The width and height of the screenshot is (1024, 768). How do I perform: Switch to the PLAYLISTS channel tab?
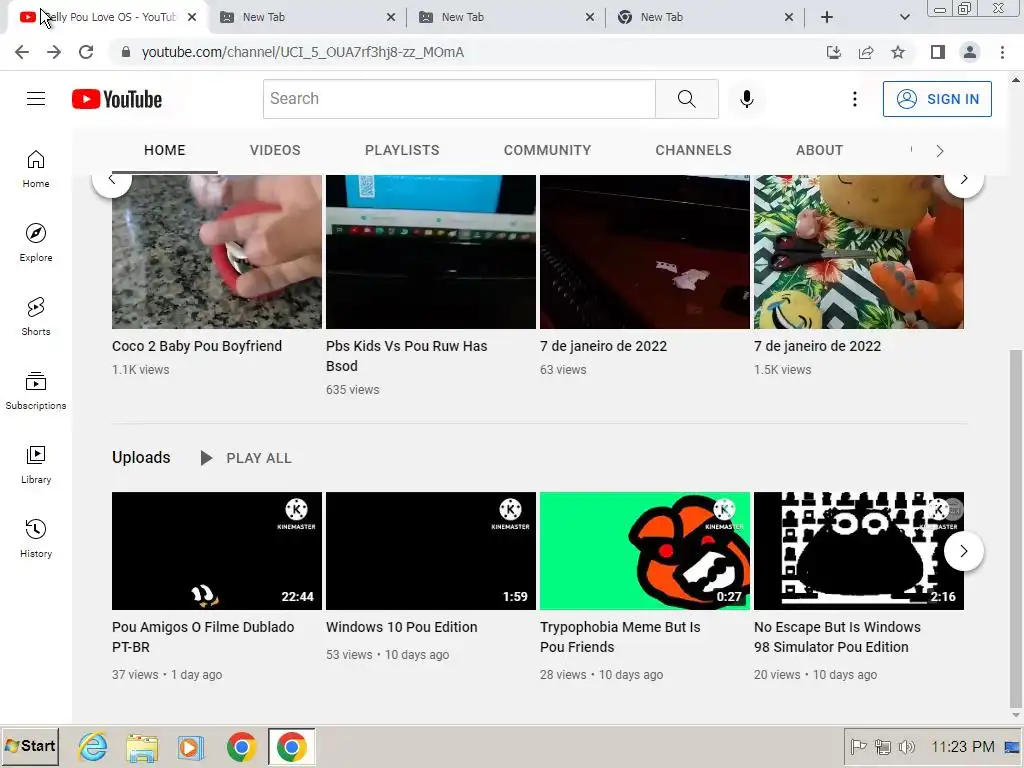[402, 150]
